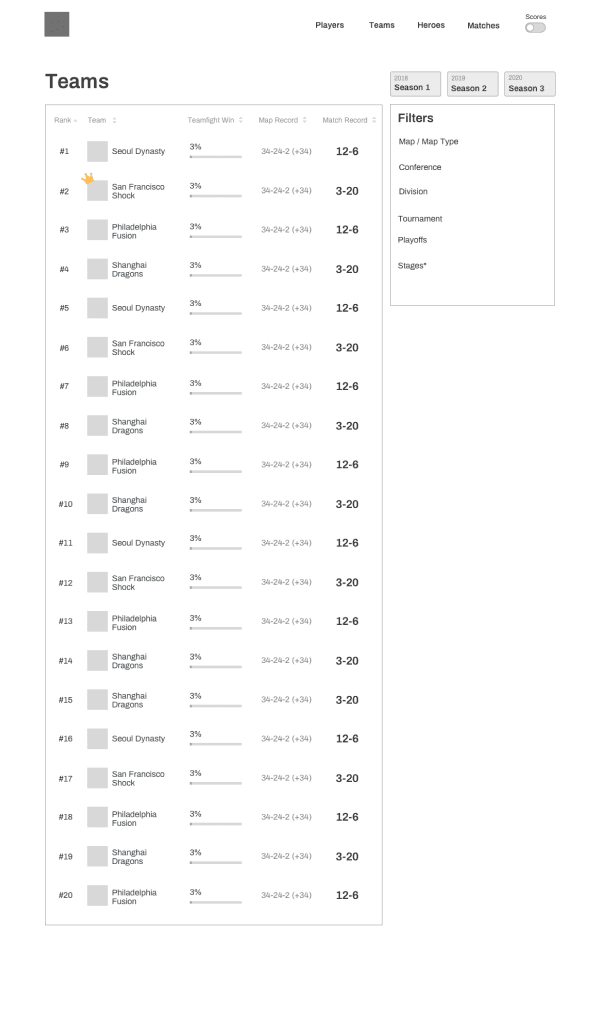Click the crown icon on rank #2
This screenshot has height=1018, width=600.
point(88,179)
